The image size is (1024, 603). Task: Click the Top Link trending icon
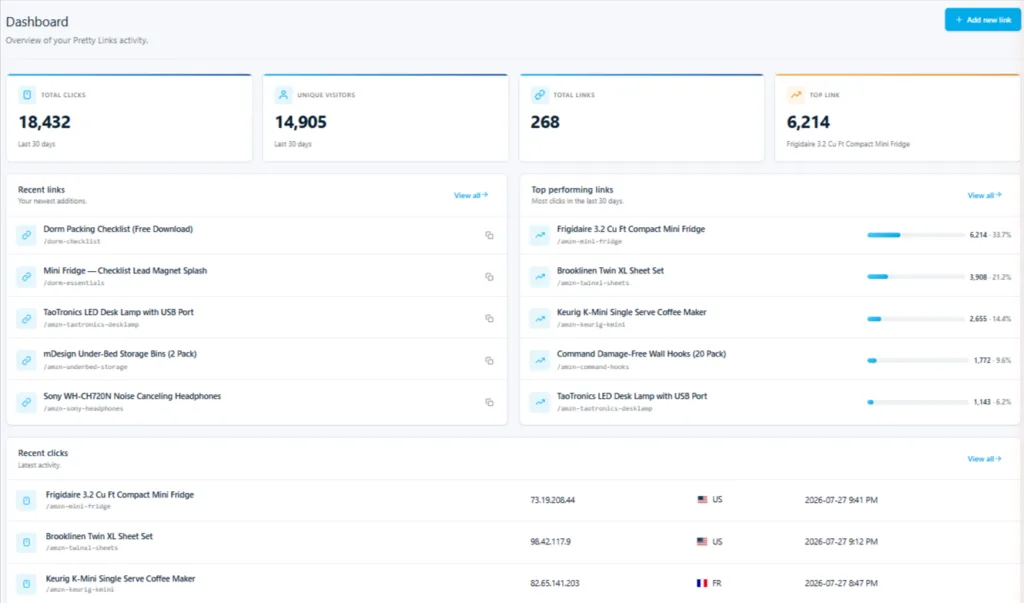[795, 95]
